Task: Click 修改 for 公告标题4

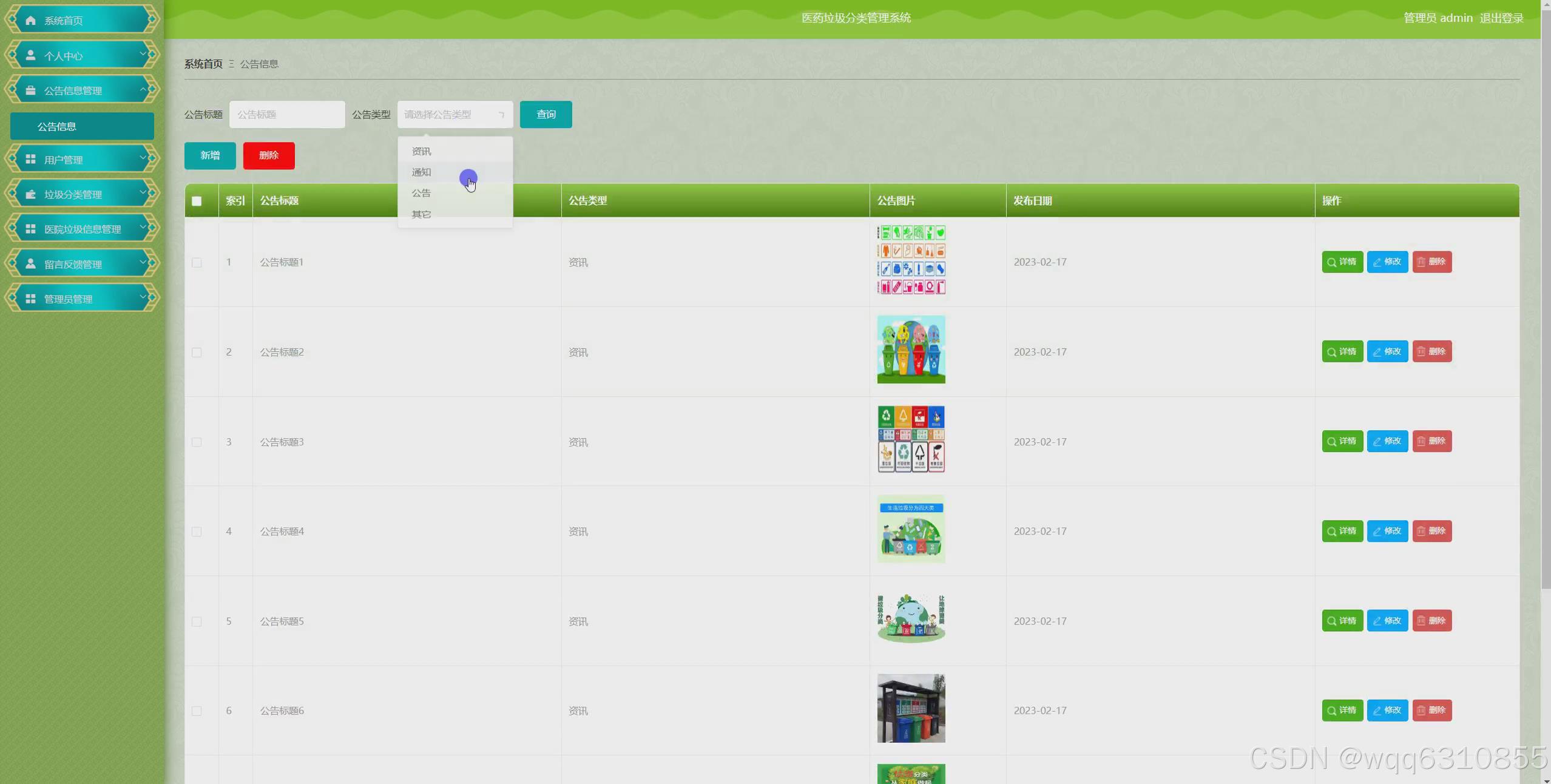Action: point(1387,531)
